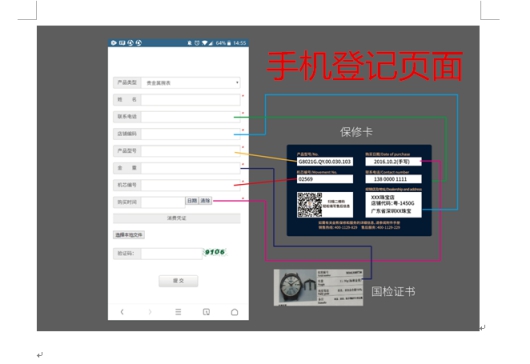The height and width of the screenshot is (364, 530).
Task: Click the QR code on the warranty card
Action: tap(309, 205)
